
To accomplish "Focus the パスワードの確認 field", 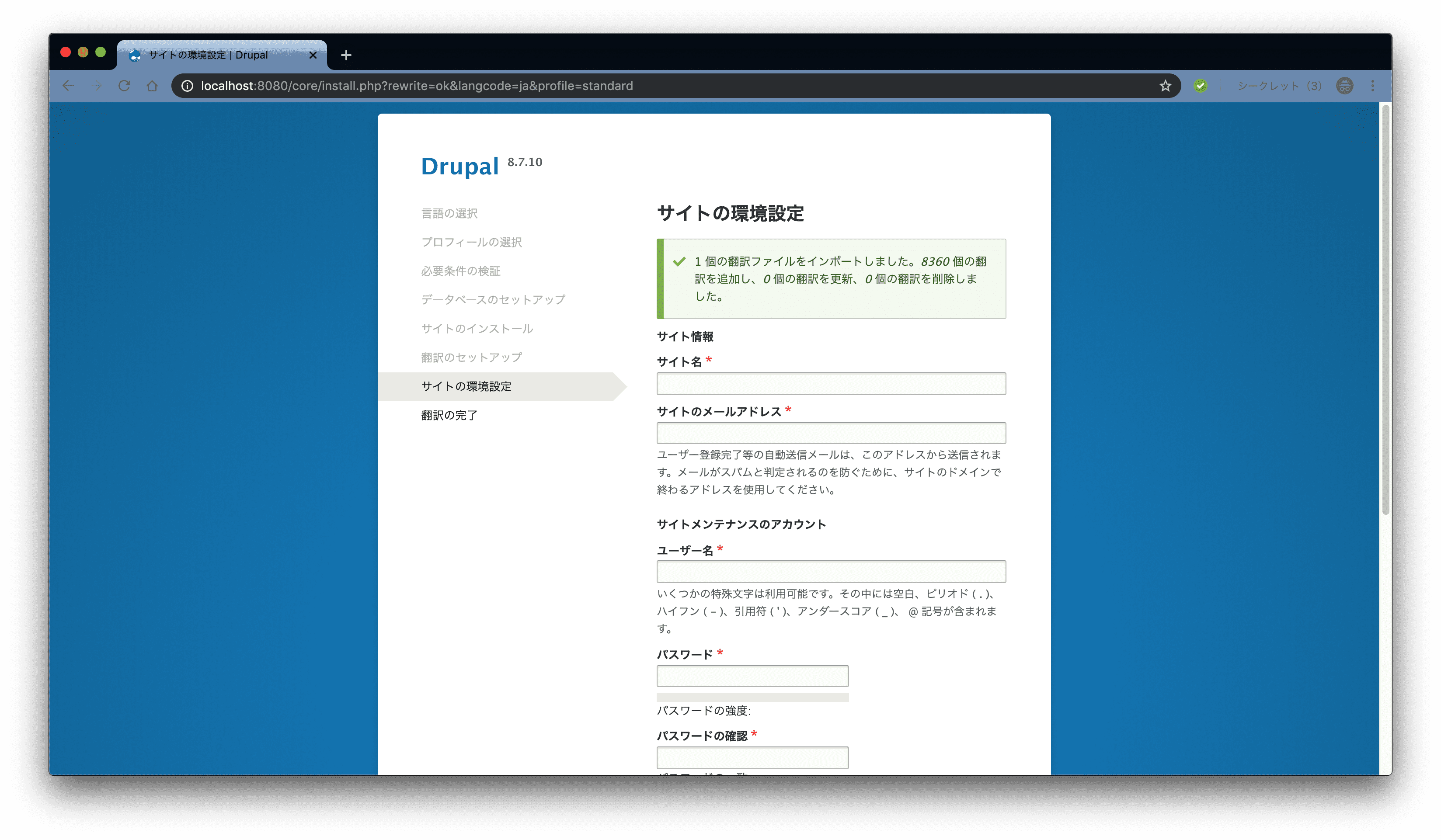I will (x=752, y=758).
